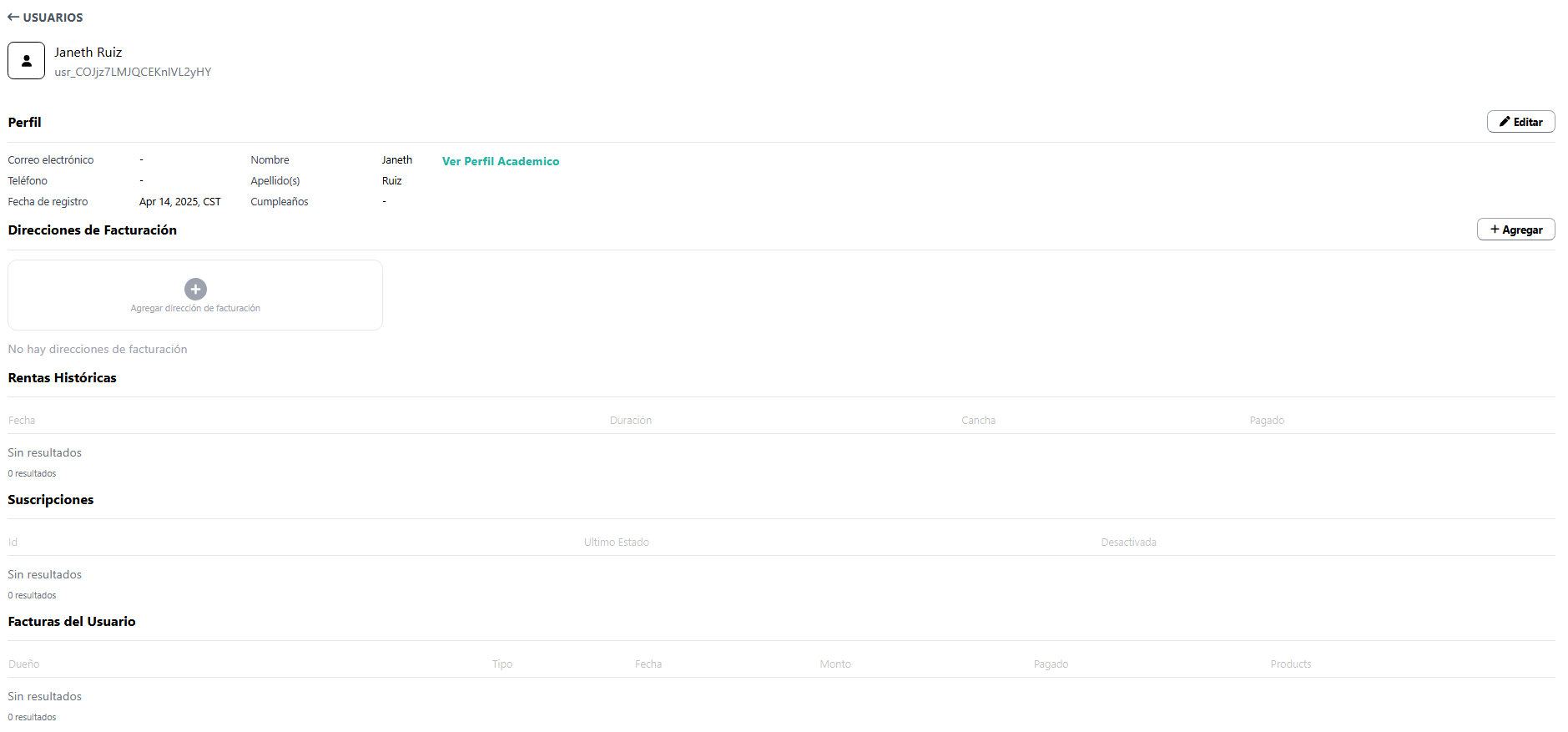Click the pencil Editar button in Perfil
Viewport: 1568px width, 732px height.
point(1520,122)
